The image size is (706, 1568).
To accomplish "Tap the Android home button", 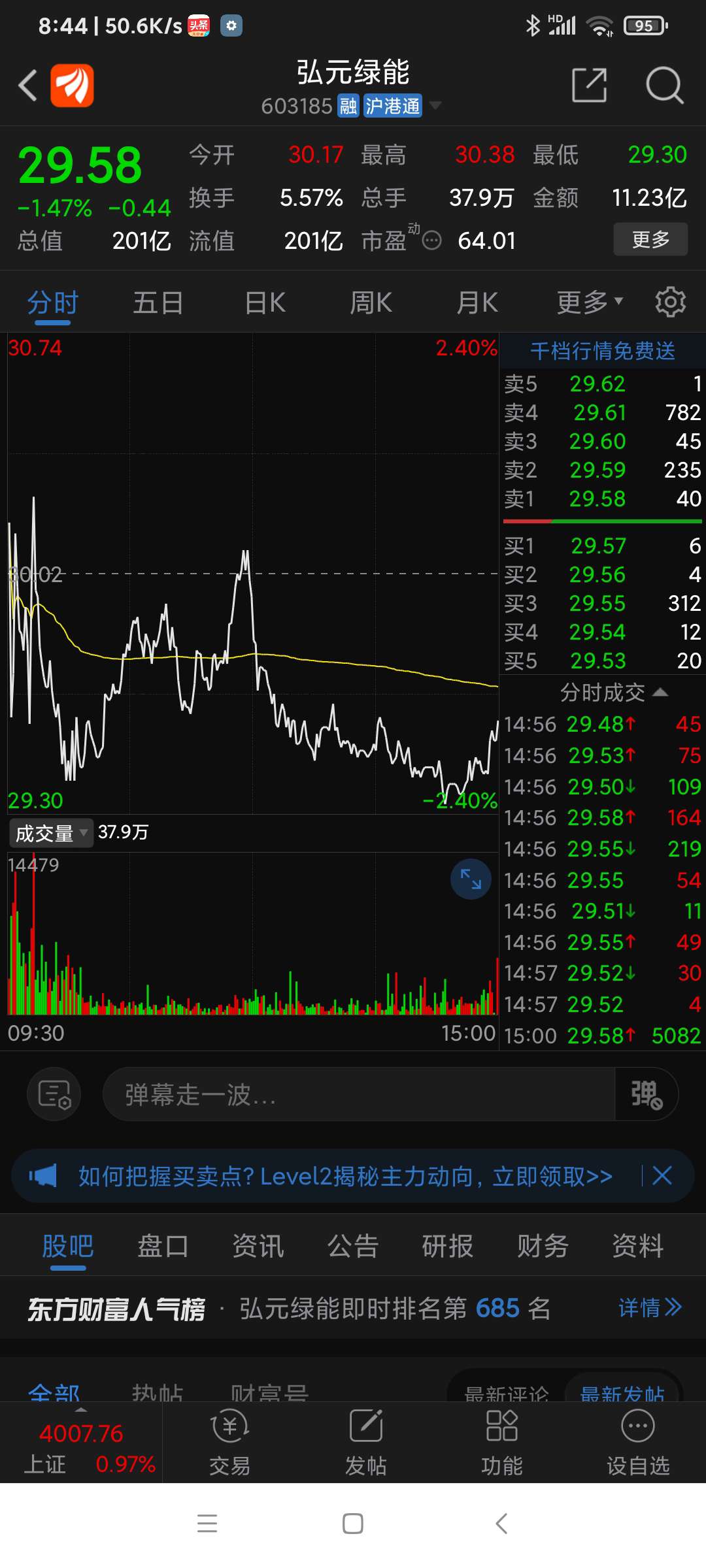I will pos(353,1524).
